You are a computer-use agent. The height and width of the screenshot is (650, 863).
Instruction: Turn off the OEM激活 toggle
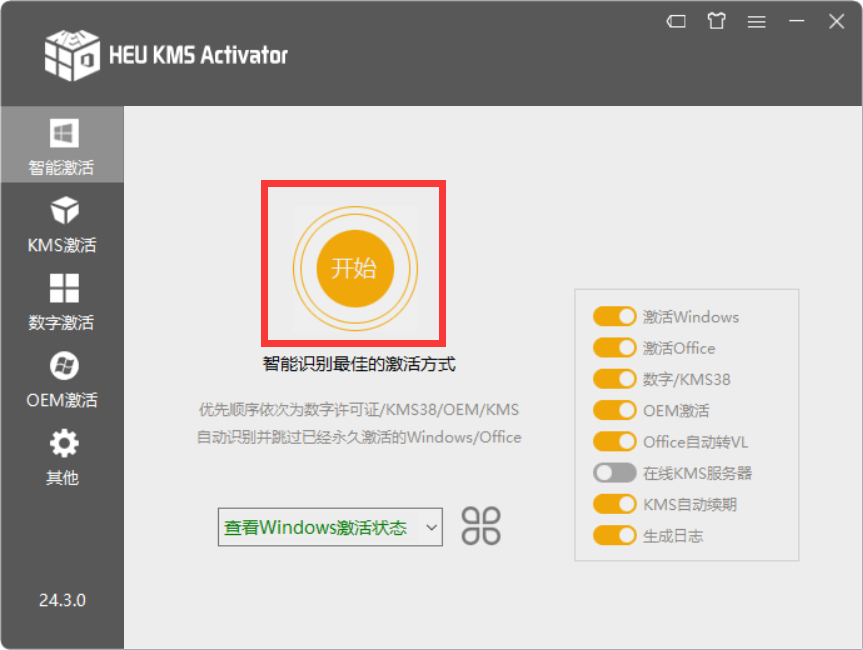point(615,410)
